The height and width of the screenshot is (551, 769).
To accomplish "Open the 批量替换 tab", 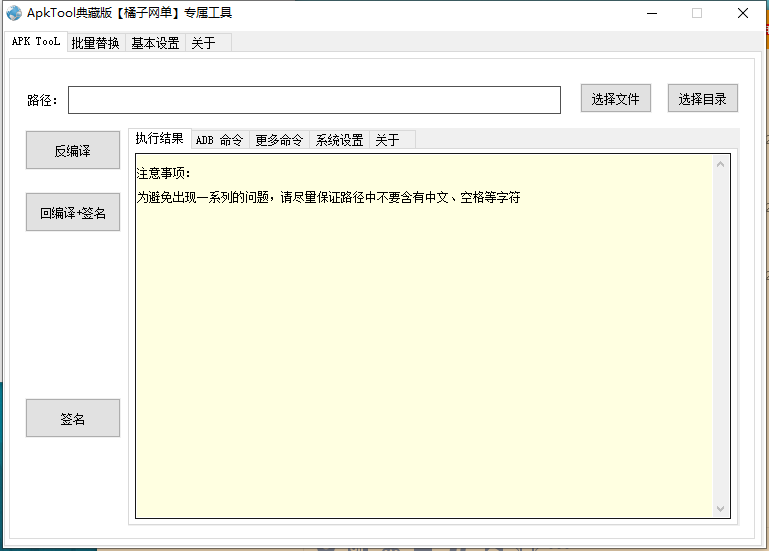I will (x=95, y=43).
